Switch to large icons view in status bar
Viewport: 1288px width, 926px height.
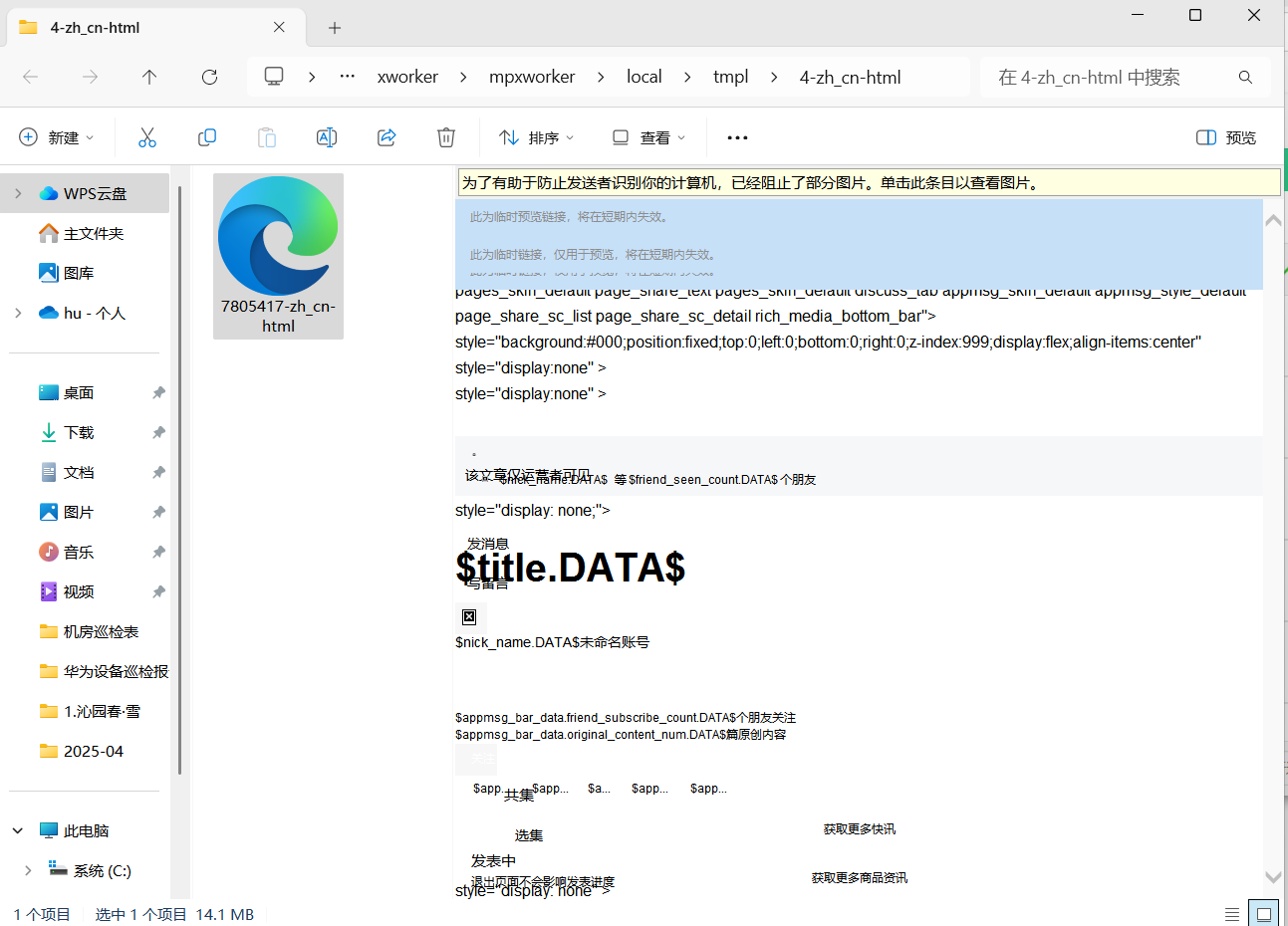[x=1263, y=914]
